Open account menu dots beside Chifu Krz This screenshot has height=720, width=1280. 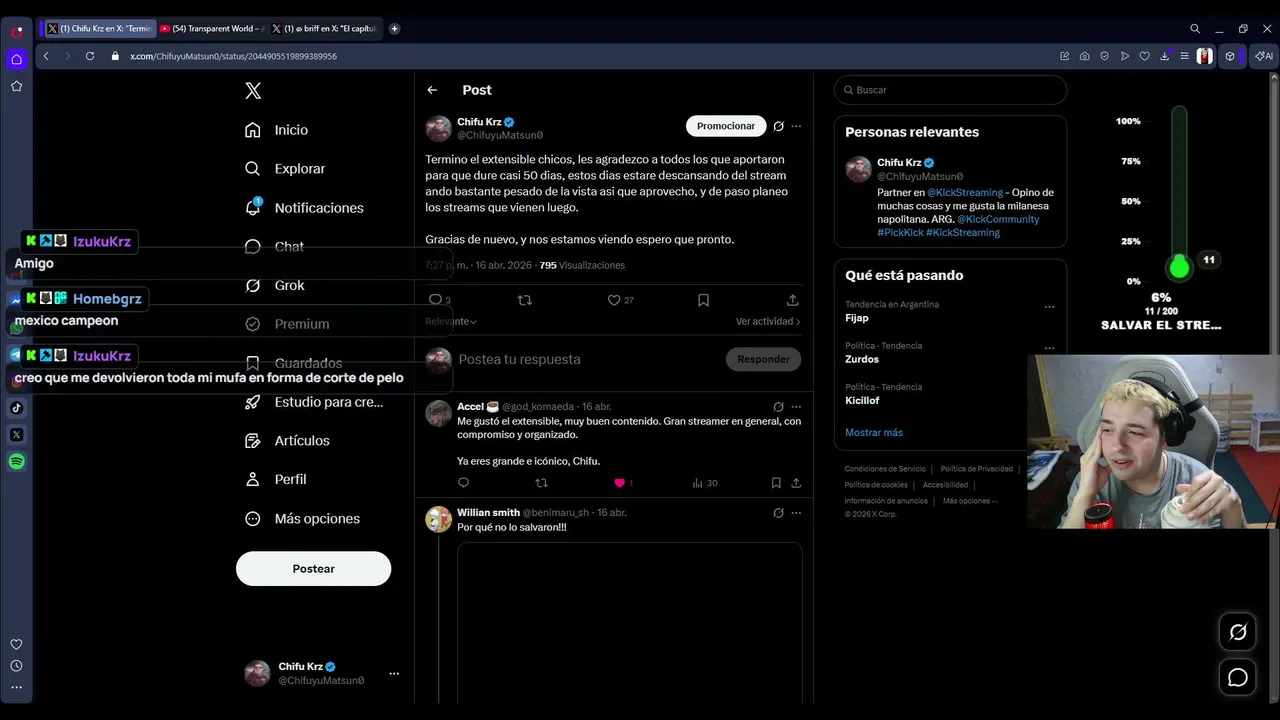pyautogui.click(x=394, y=673)
